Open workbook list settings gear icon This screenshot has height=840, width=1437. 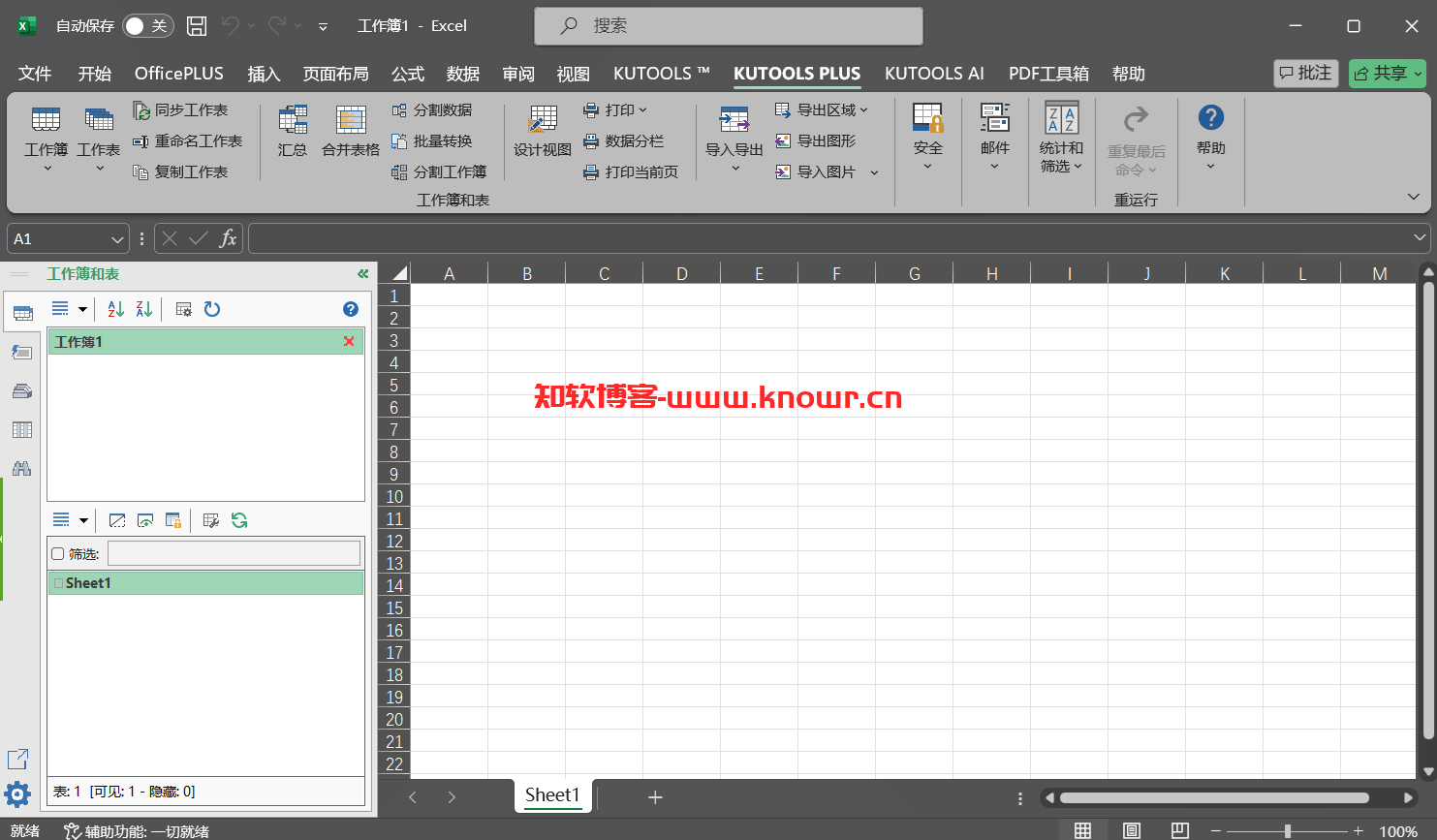point(183,309)
